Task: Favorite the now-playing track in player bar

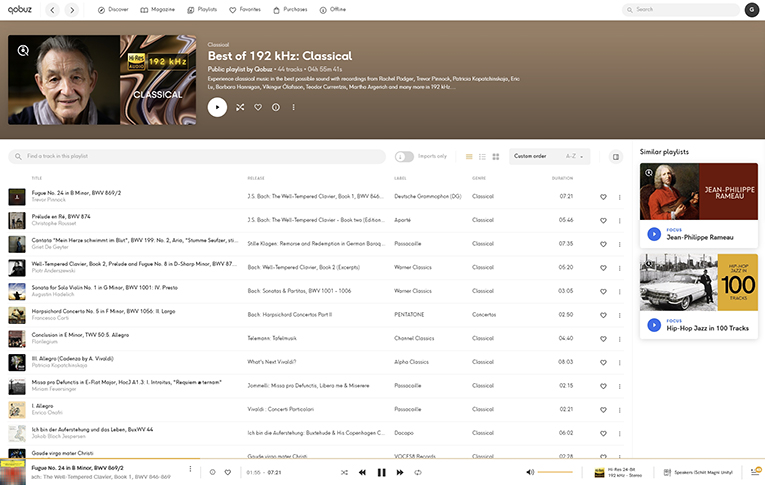Action: point(227,472)
